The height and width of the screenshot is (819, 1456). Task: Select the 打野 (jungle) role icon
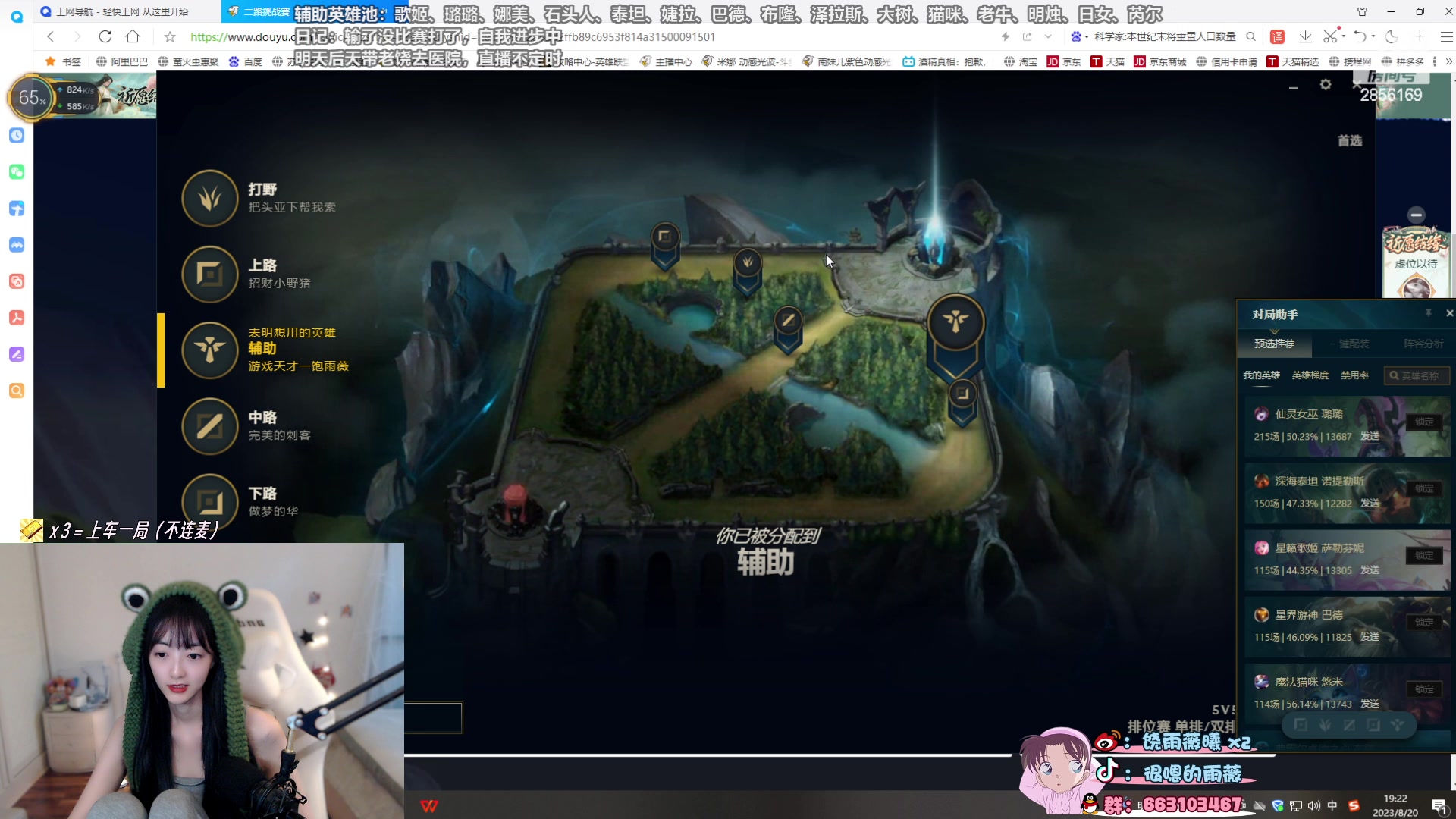pyautogui.click(x=210, y=198)
